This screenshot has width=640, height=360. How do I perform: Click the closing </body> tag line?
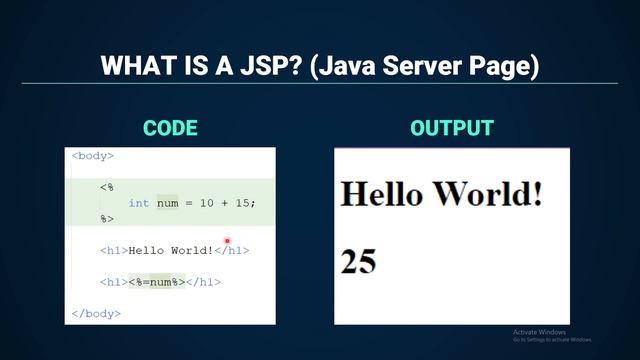coord(96,313)
